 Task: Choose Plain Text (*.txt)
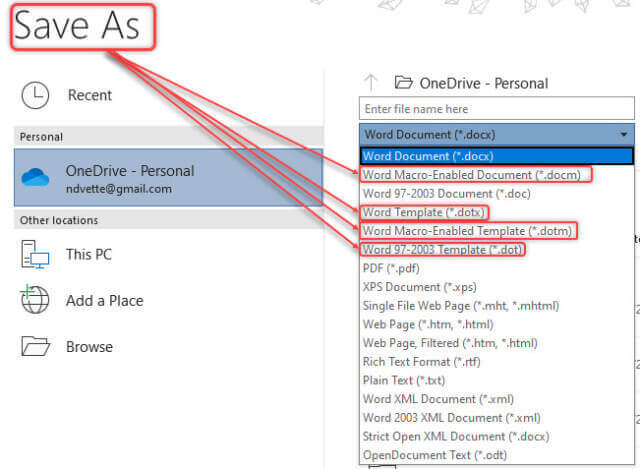[x=404, y=380]
